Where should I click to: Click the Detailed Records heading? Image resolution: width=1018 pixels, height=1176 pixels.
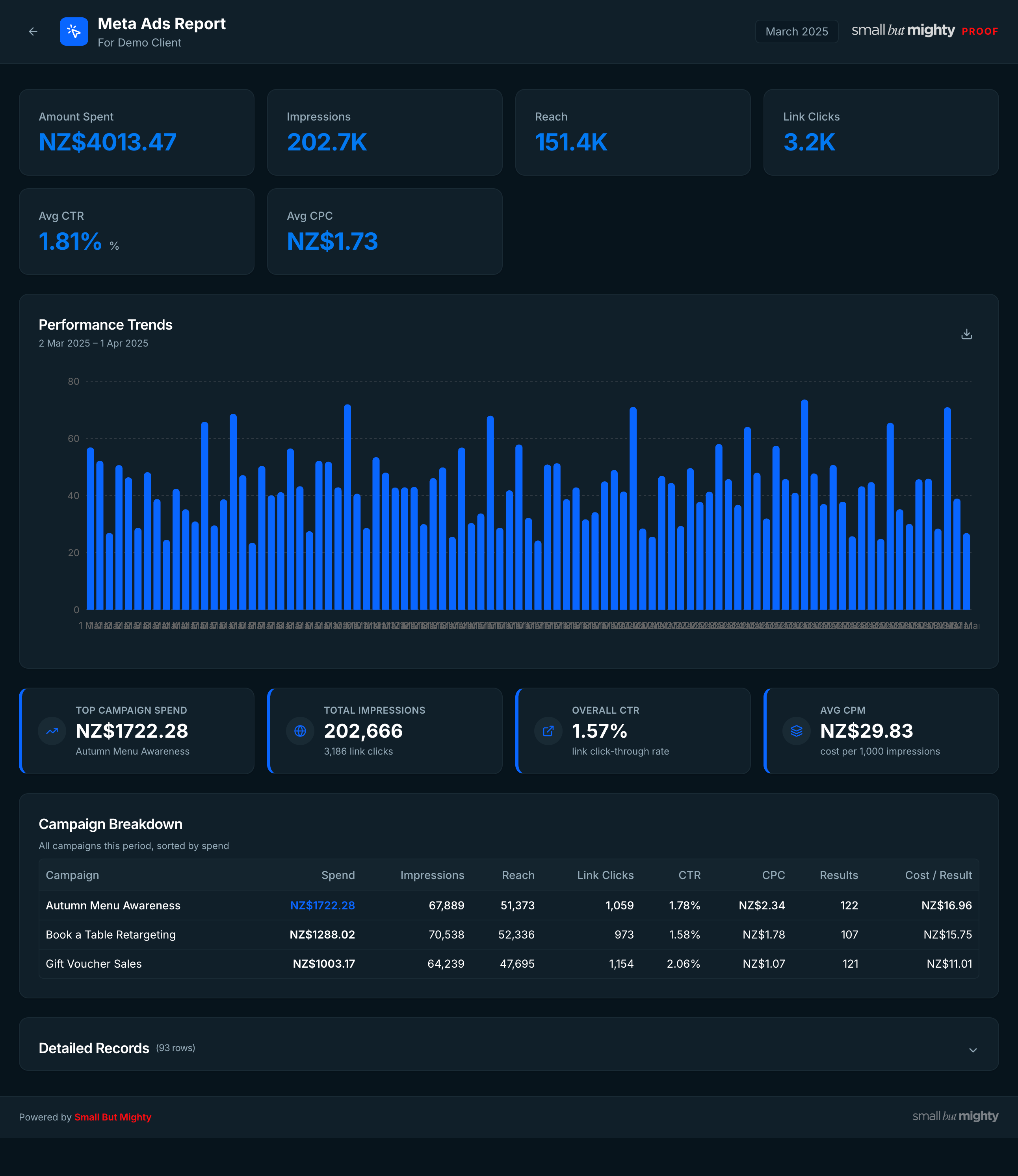click(x=94, y=1048)
